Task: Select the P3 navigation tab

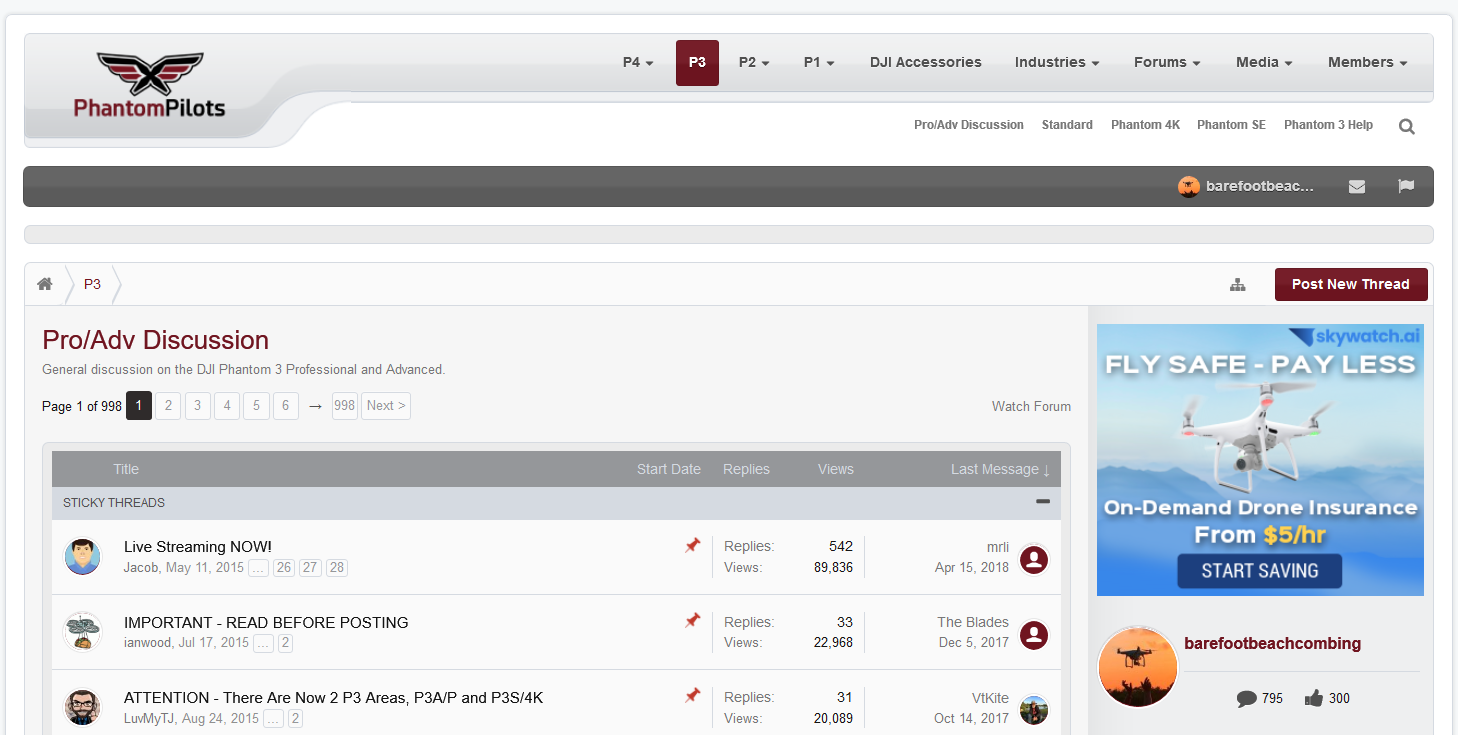Action: [697, 62]
